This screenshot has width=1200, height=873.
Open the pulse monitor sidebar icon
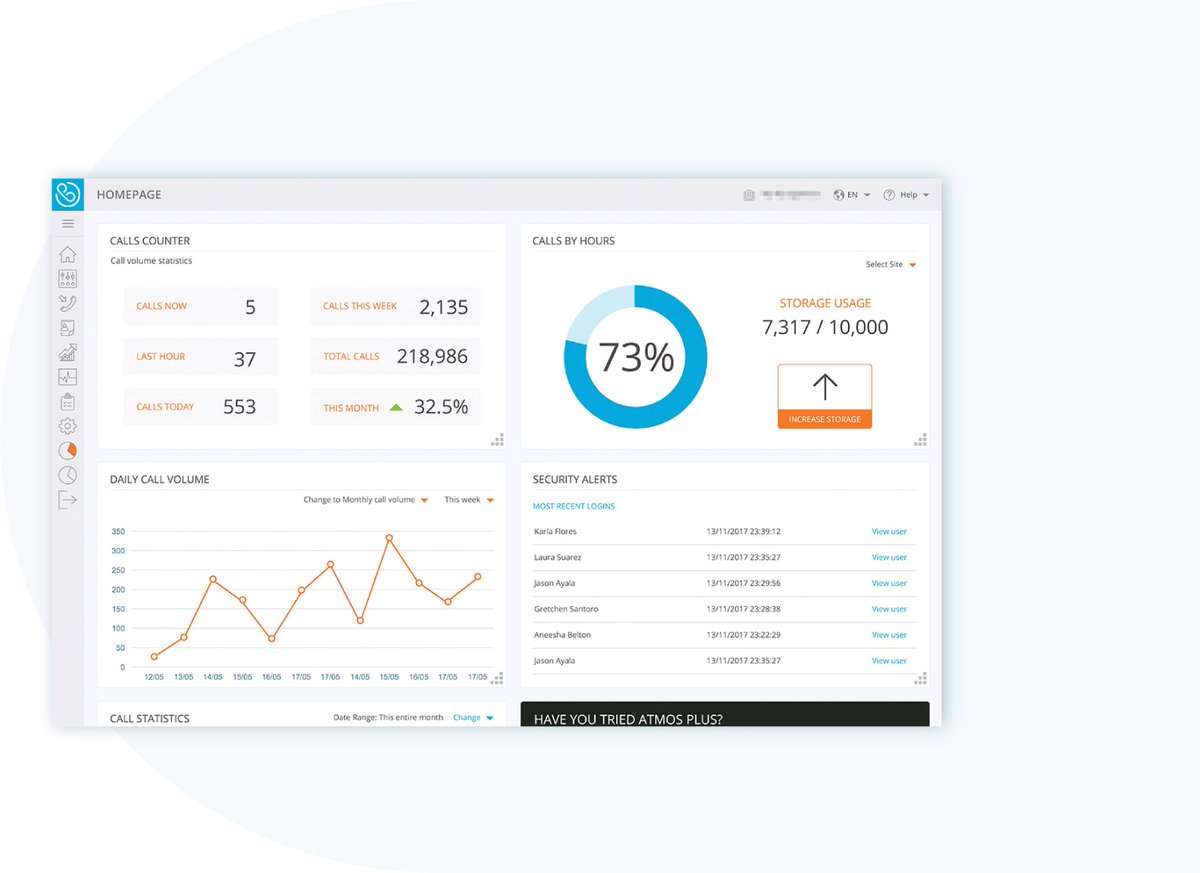tap(68, 377)
